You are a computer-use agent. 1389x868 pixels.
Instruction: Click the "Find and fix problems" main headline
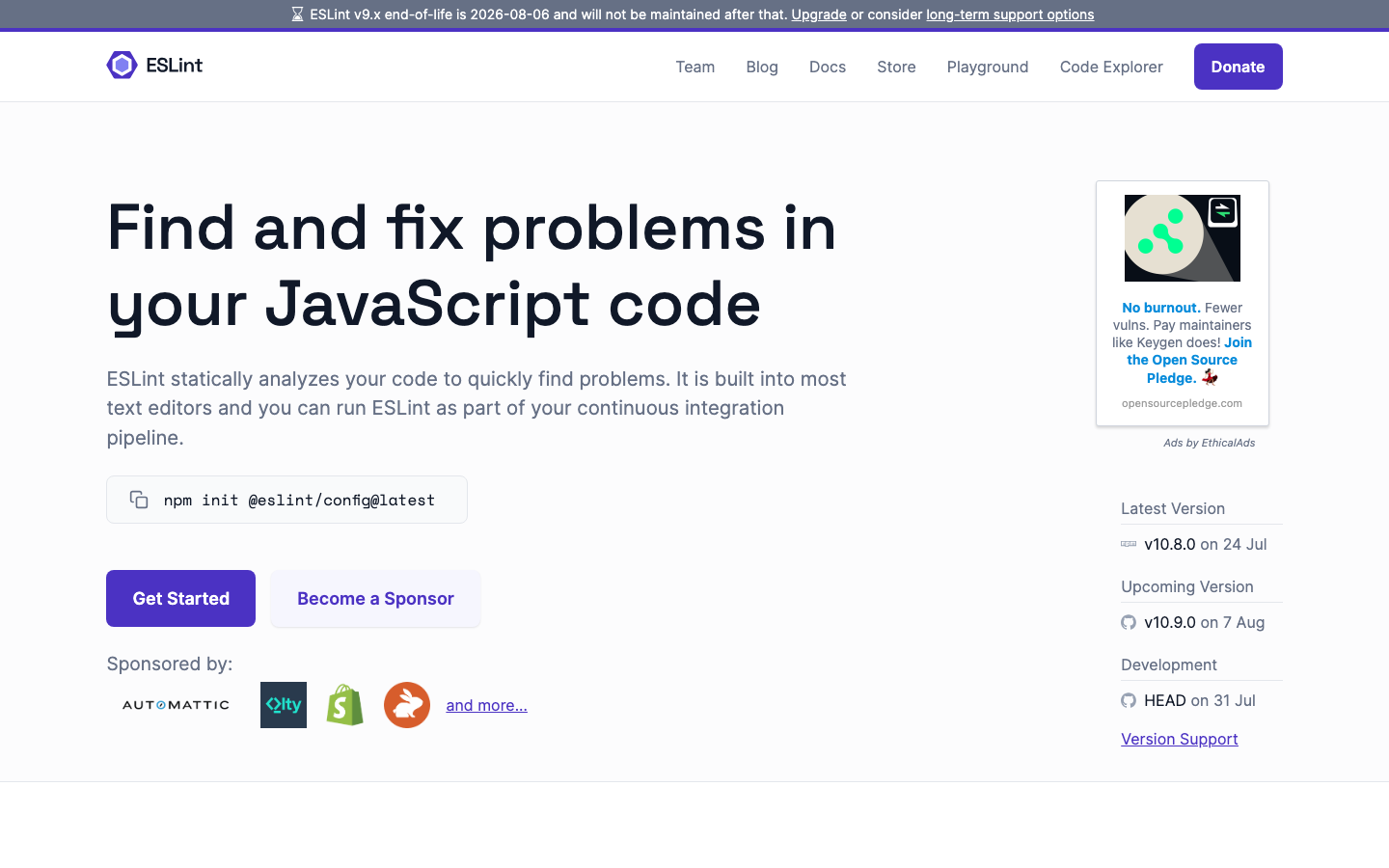472,266
